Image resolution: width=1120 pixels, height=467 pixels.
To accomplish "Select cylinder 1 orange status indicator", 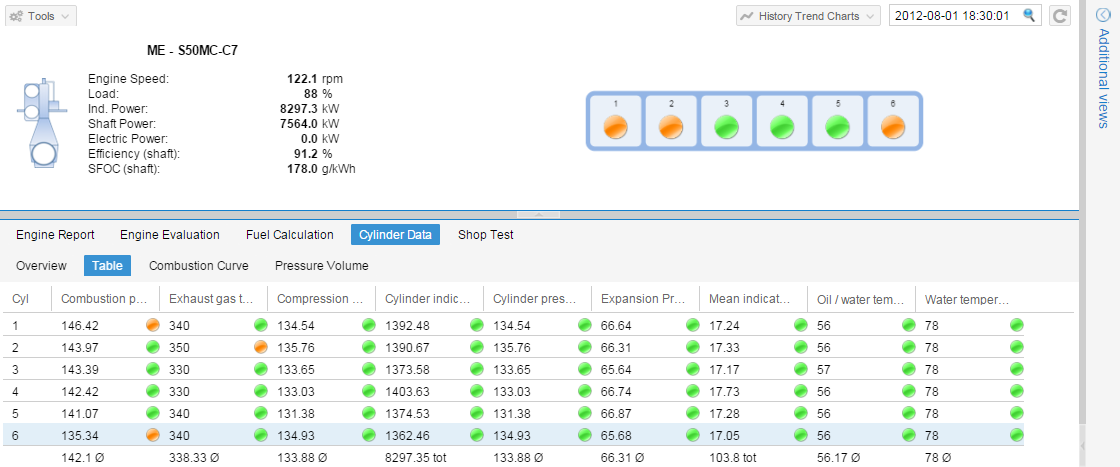I will (x=615, y=127).
